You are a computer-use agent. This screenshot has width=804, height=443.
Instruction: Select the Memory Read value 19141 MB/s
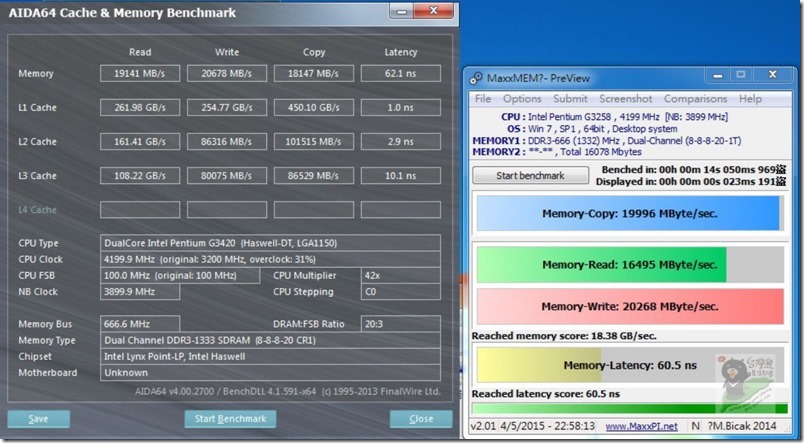click(x=140, y=73)
